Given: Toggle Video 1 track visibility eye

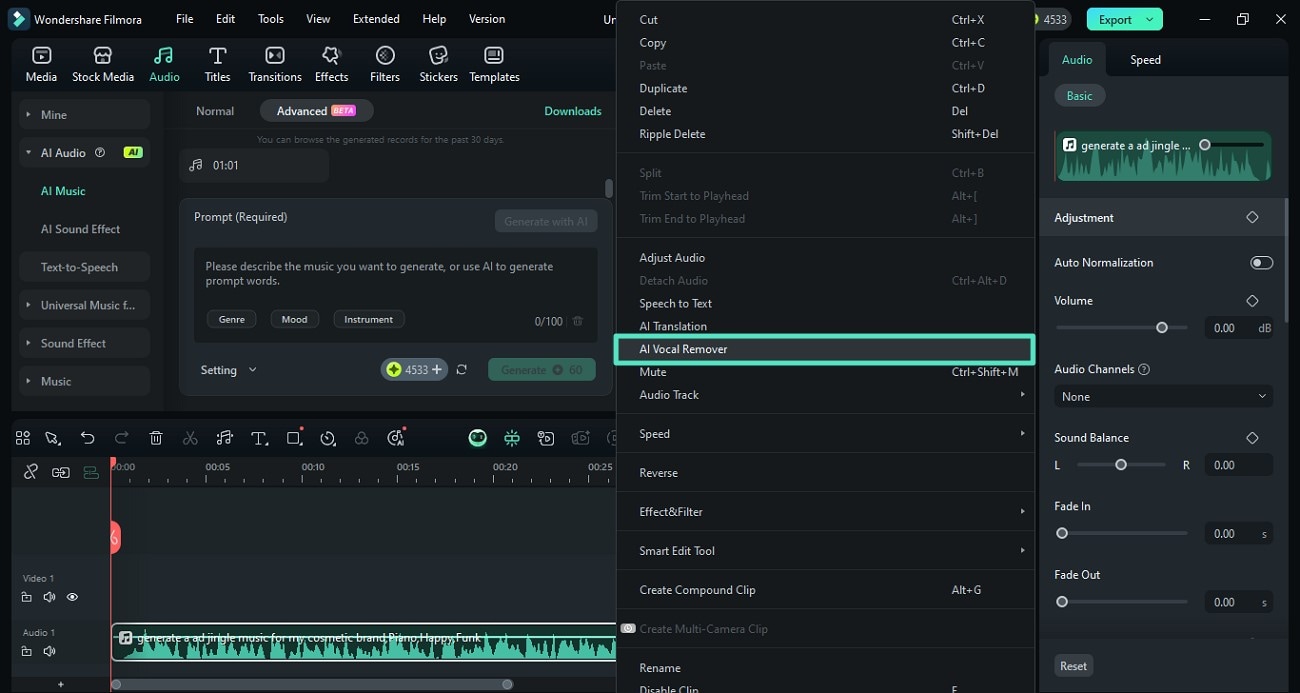Looking at the screenshot, I should coord(72,597).
